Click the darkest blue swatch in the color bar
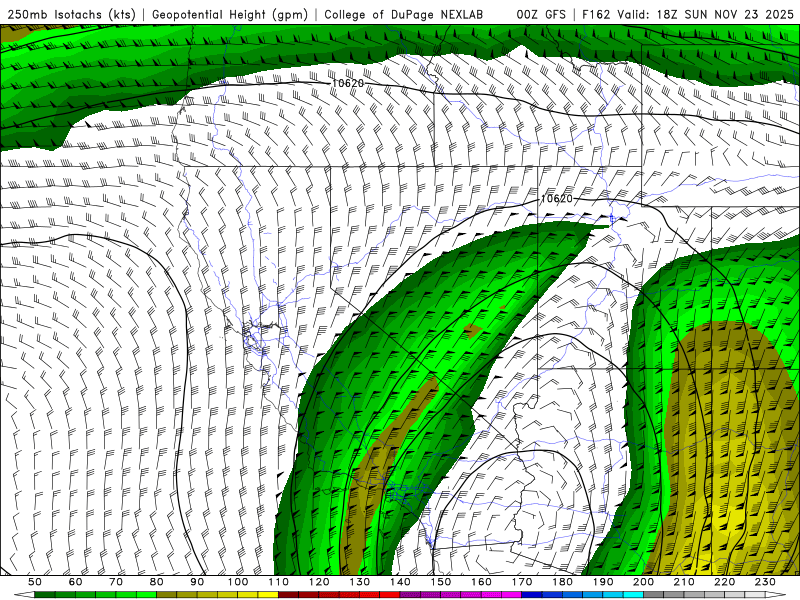 tap(532, 595)
